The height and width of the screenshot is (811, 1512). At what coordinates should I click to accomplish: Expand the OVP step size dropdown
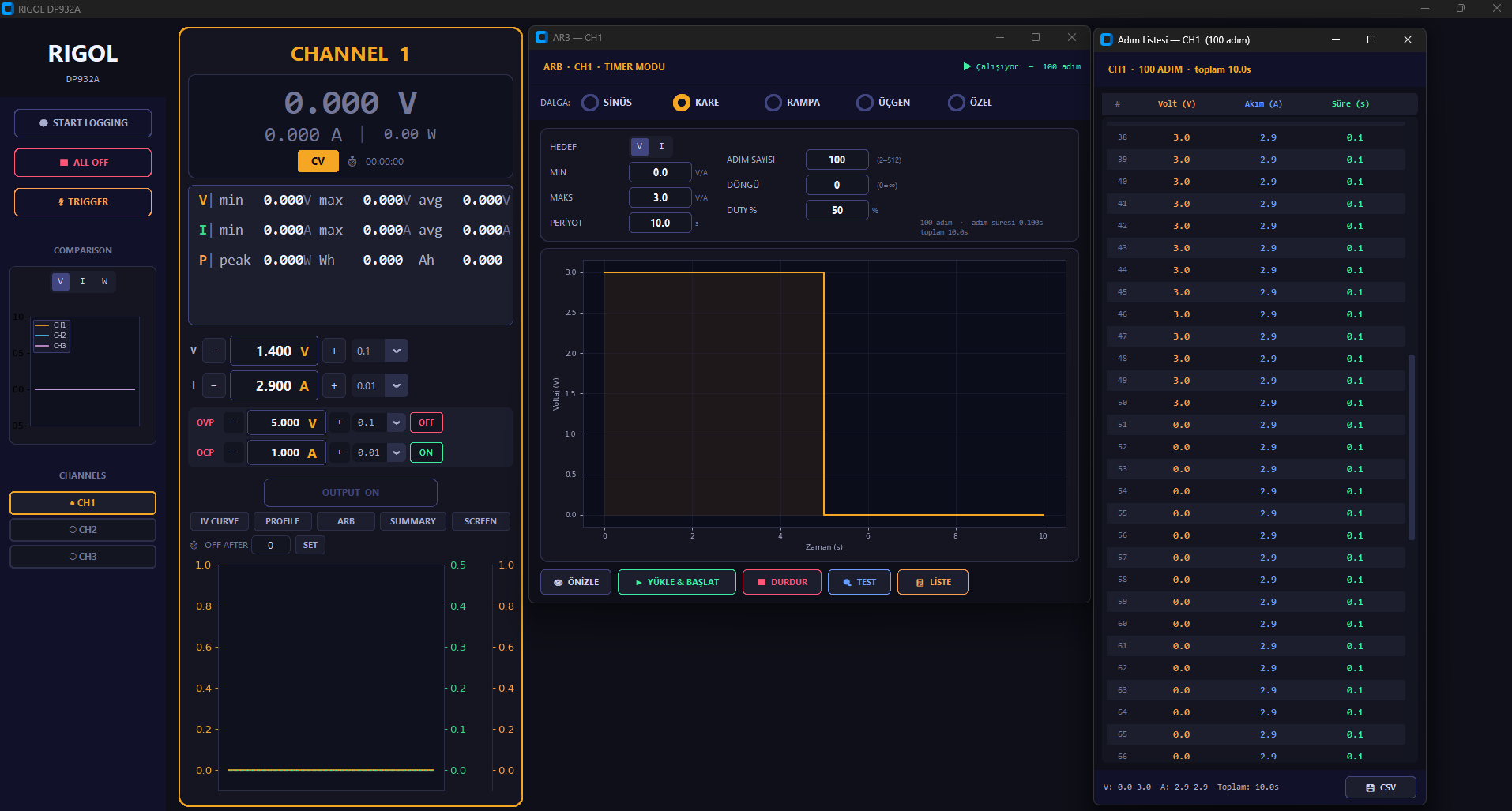pyautogui.click(x=397, y=423)
